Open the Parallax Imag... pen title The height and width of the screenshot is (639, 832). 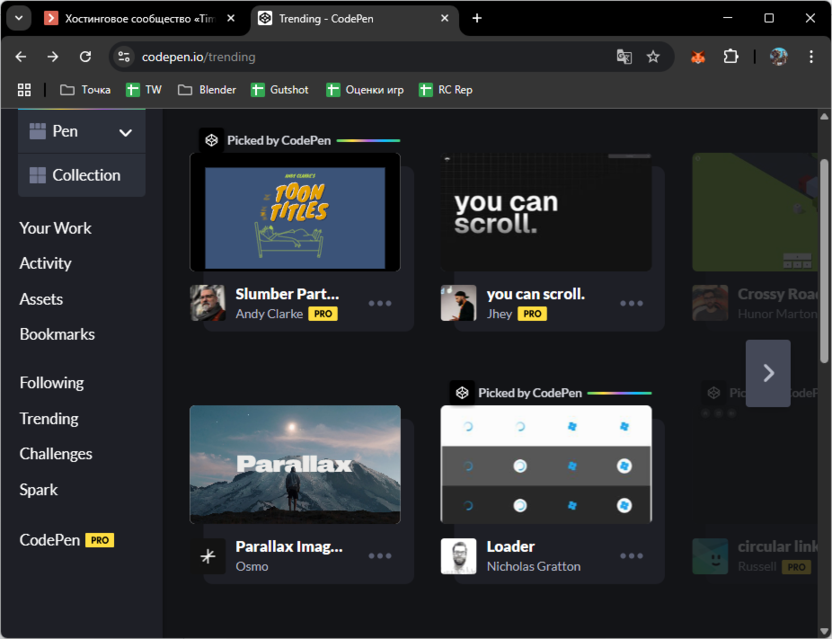pos(289,547)
